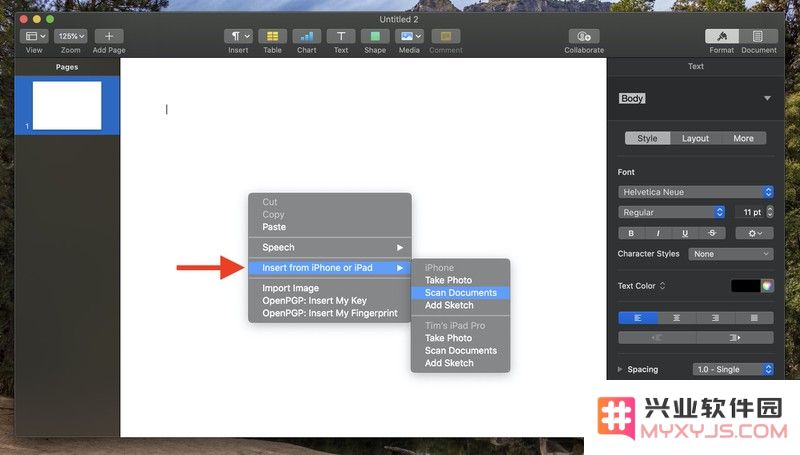The width and height of the screenshot is (800, 455).
Task: Switch to the Style tab
Action: [647, 138]
